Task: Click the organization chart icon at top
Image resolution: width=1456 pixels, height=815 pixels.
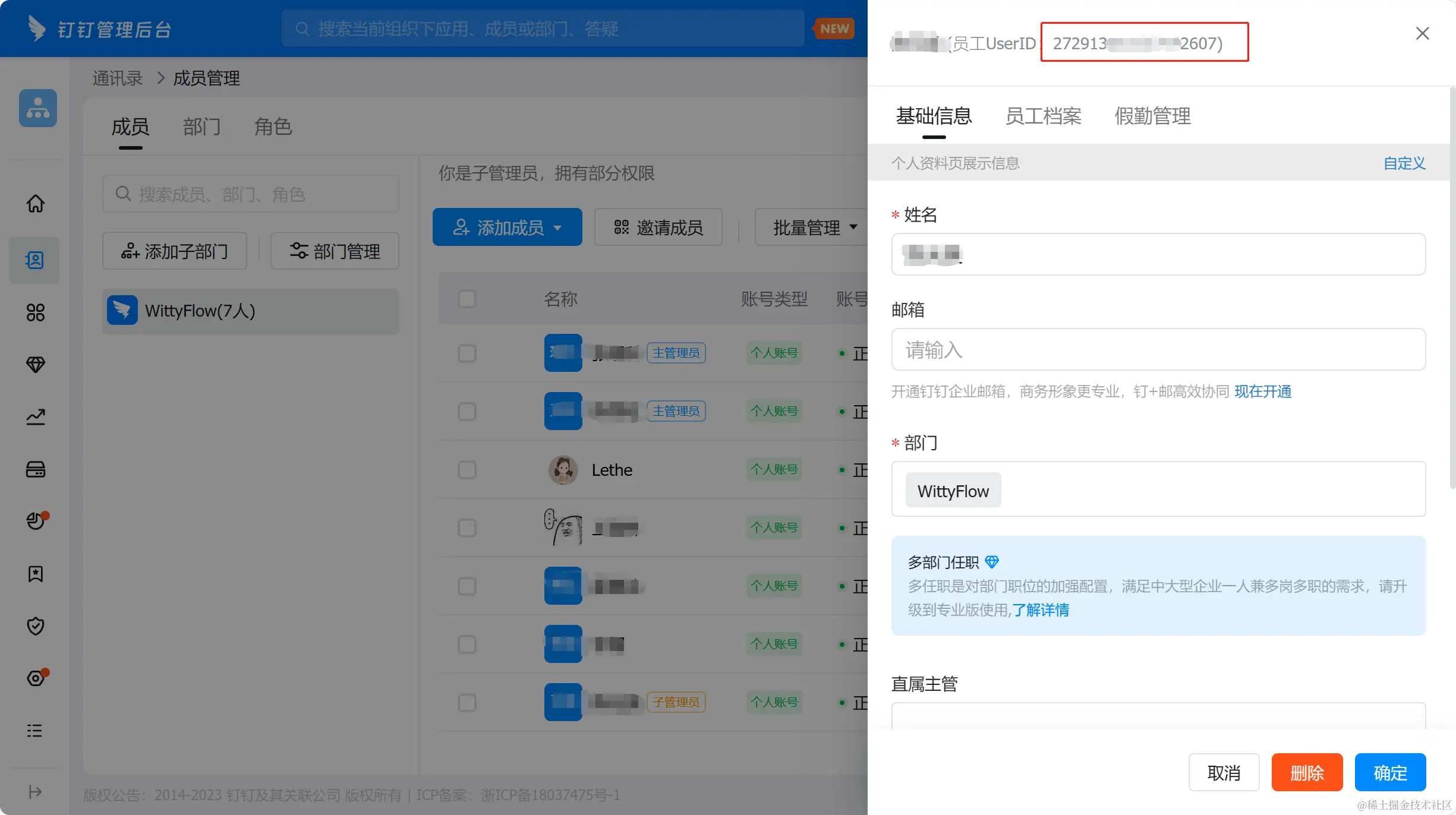Action: (x=38, y=108)
